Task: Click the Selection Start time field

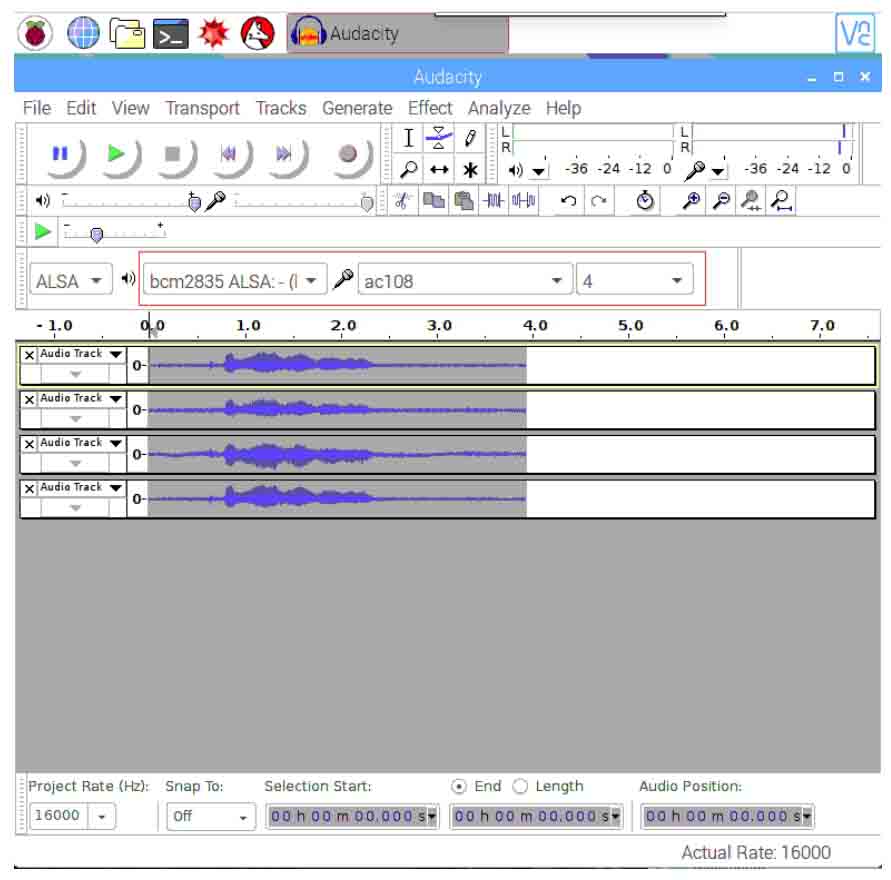Action: (353, 816)
